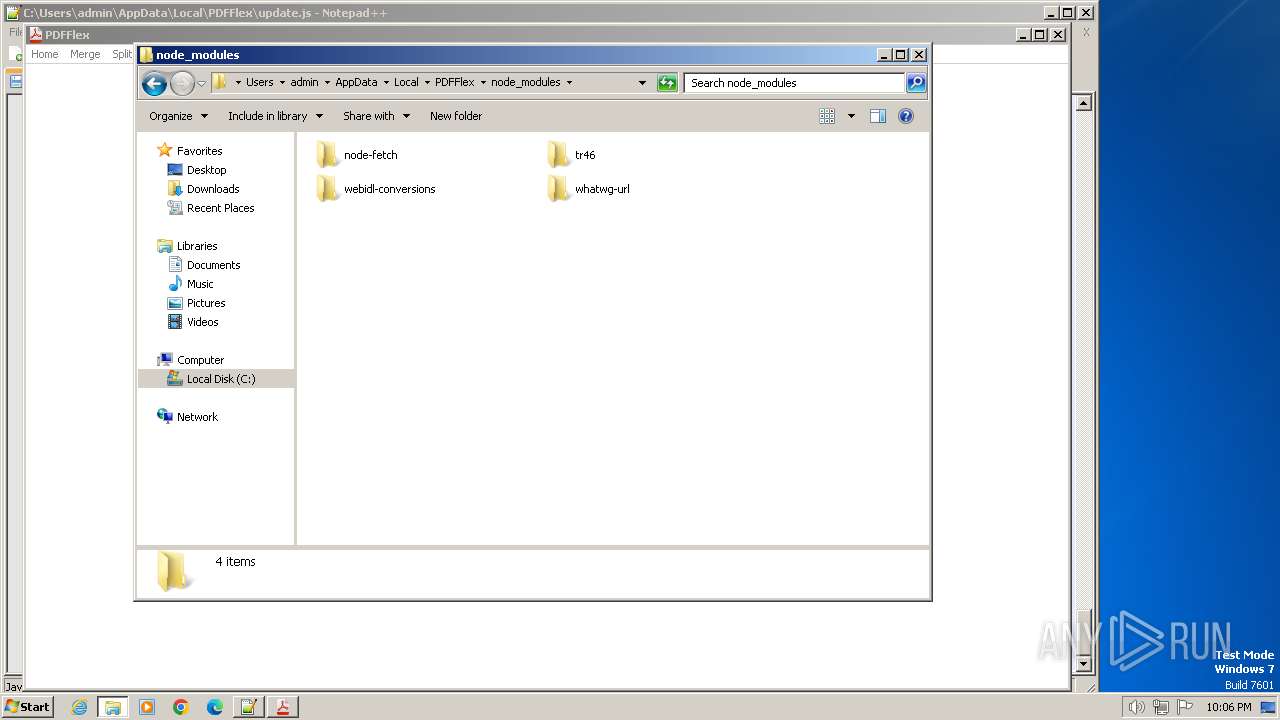The image size is (1280, 720).
Task: Click the admin breadcrumb in the address bar
Action: (304, 82)
